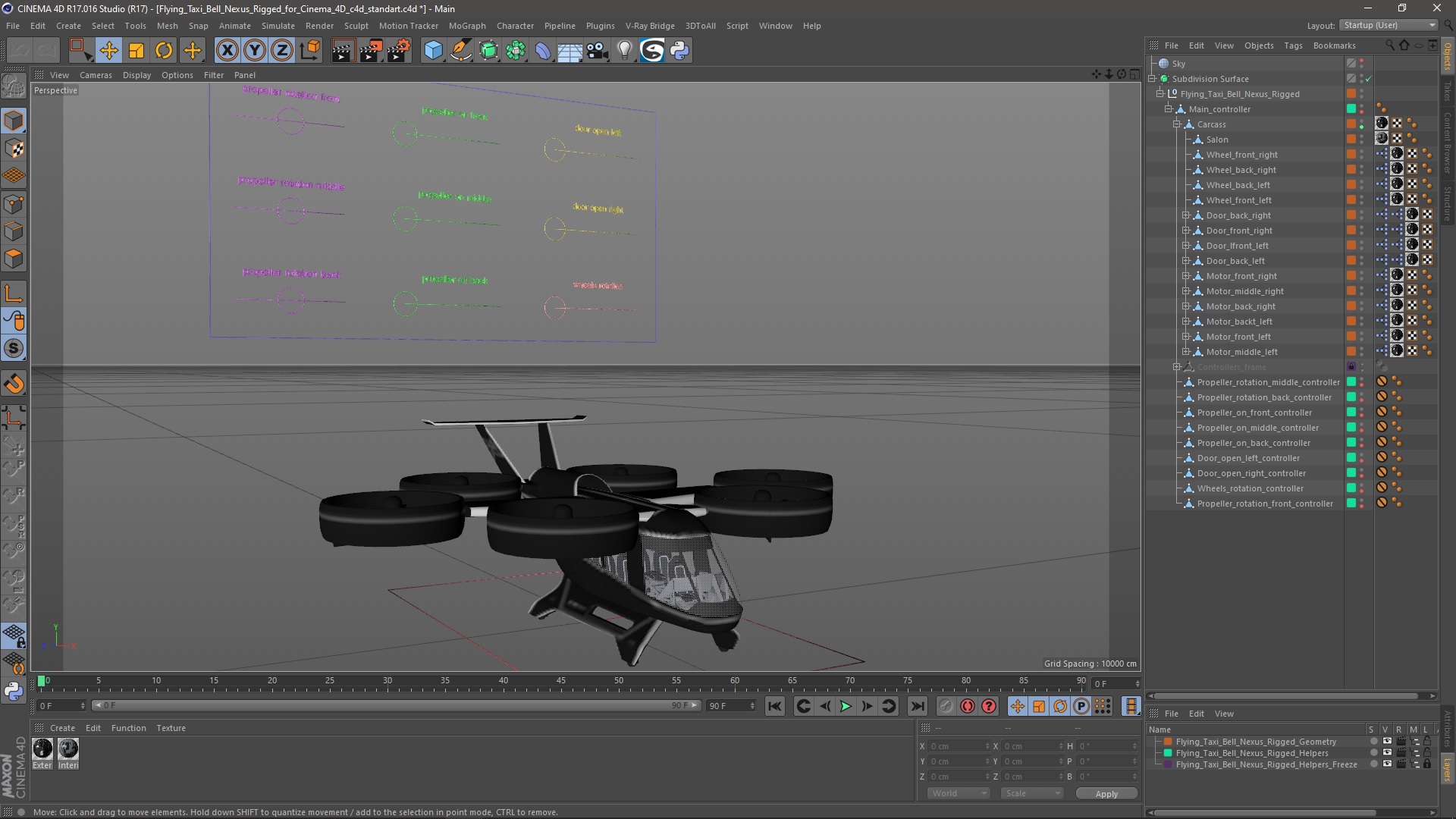Collapse the Subdivision Surface hierarchy
This screenshot has height=819, width=1456.
pyautogui.click(x=1153, y=79)
